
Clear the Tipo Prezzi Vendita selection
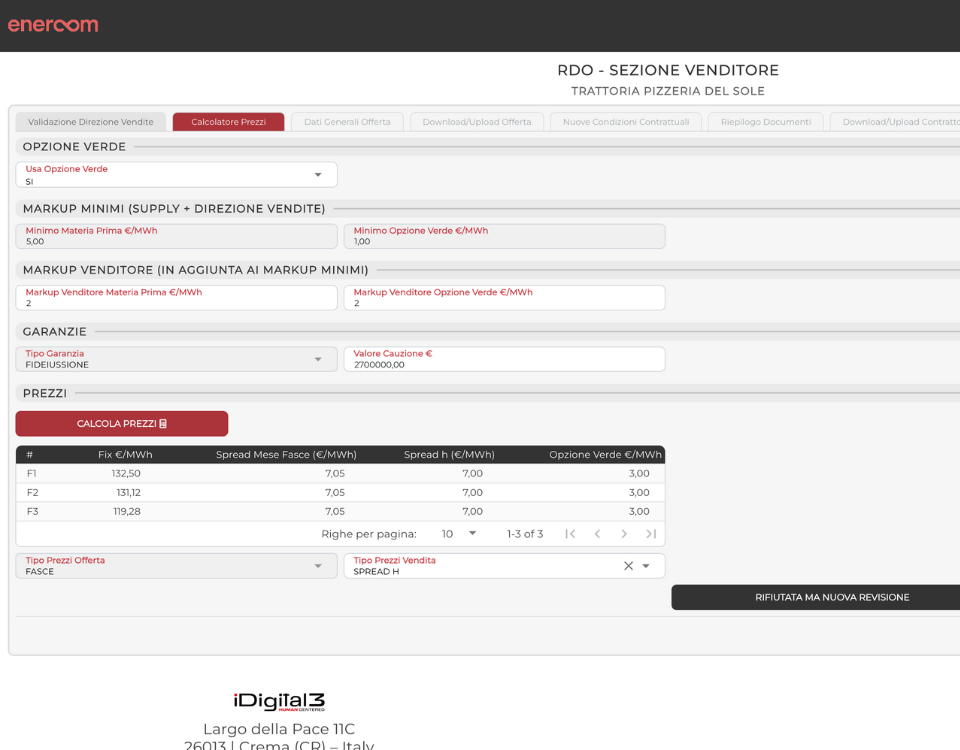point(628,566)
